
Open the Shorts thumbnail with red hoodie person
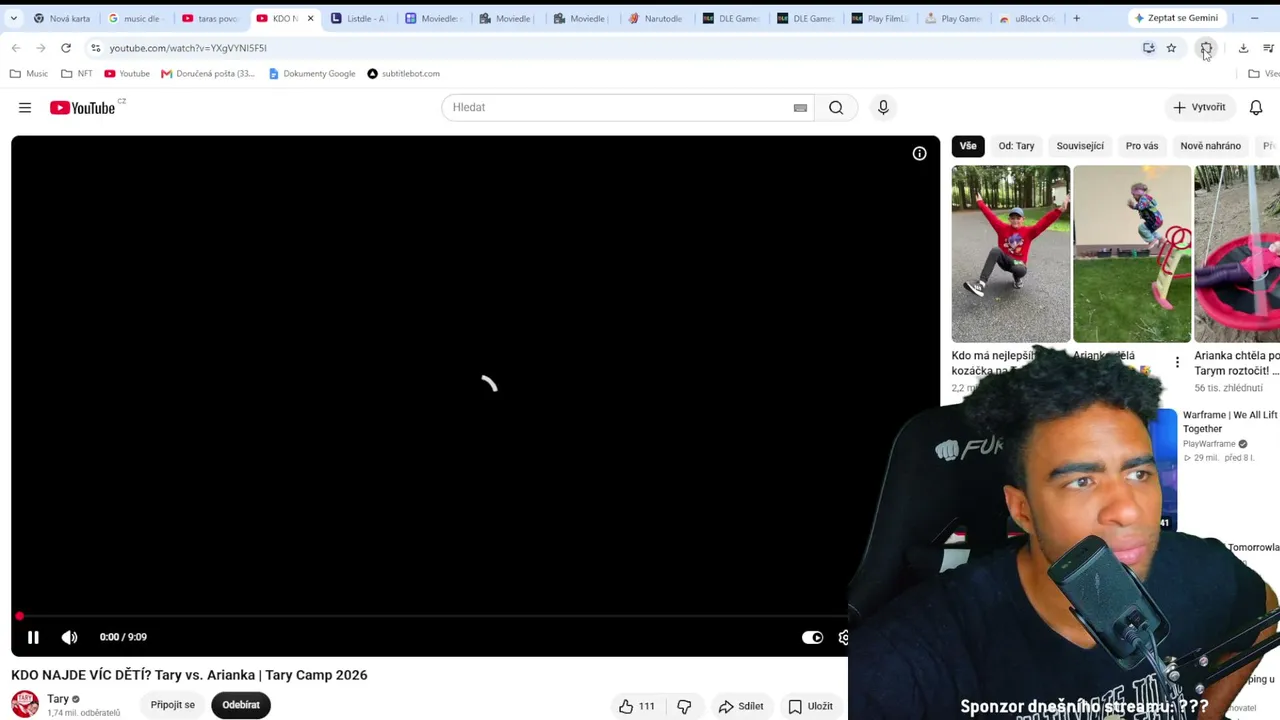tap(1010, 254)
